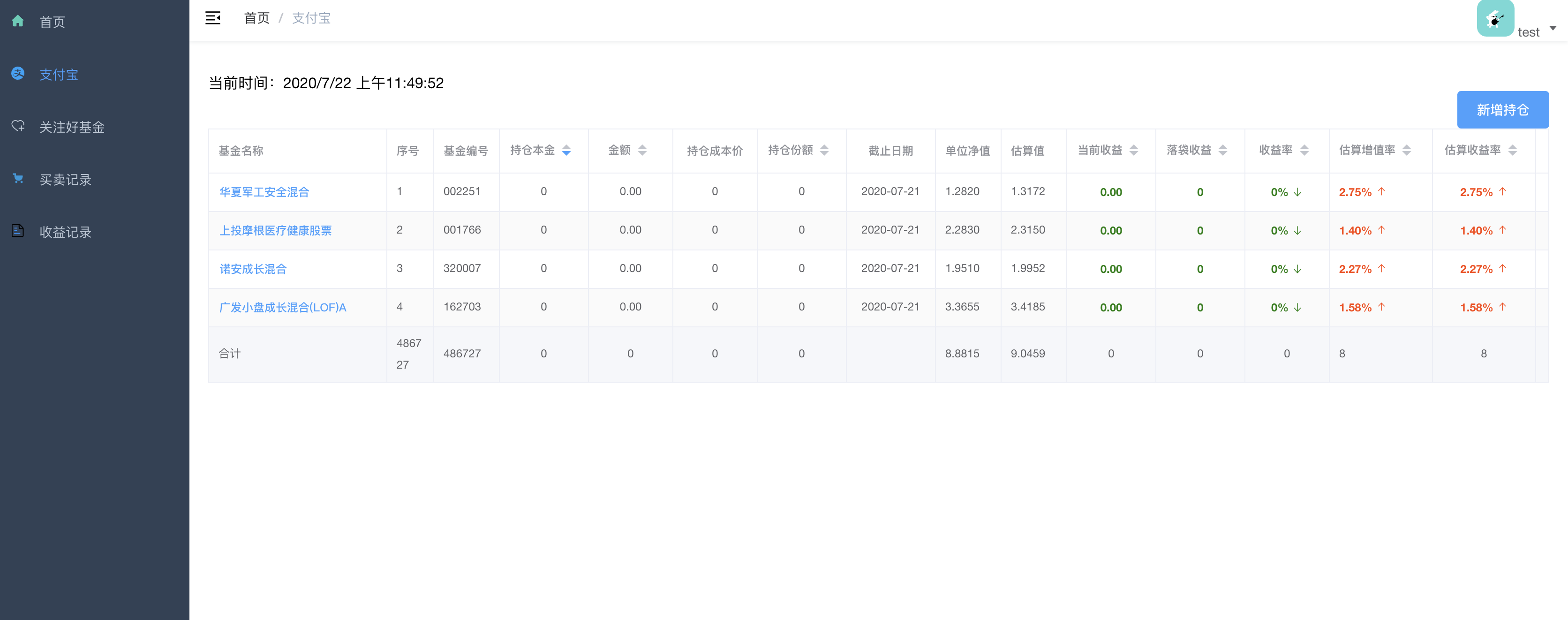This screenshot has height=620, width=1568.
Task: Sort by 落袋收益 column arrows
Action: [1222, 151]
